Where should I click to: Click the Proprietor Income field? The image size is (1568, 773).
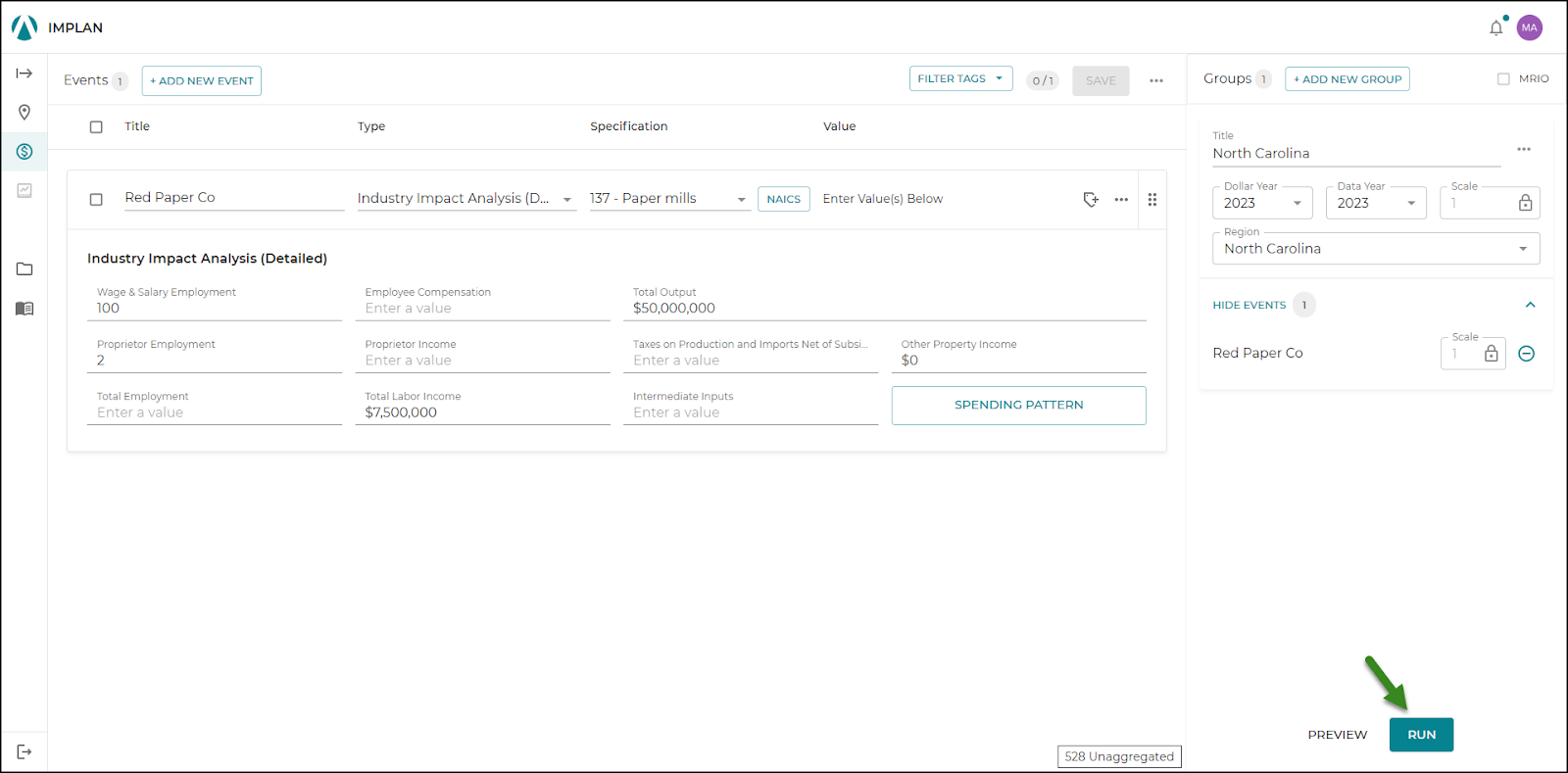(x=483, y=354)
